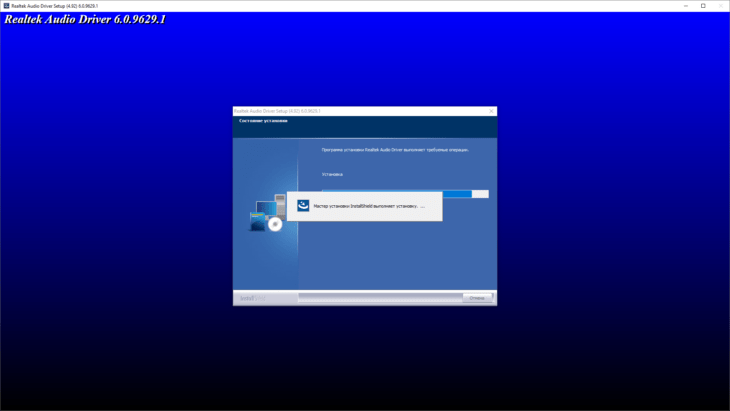Click the InstallShield wizard popup message text
Viewport: 730px width, 411px height.
(x=369, y=206)
